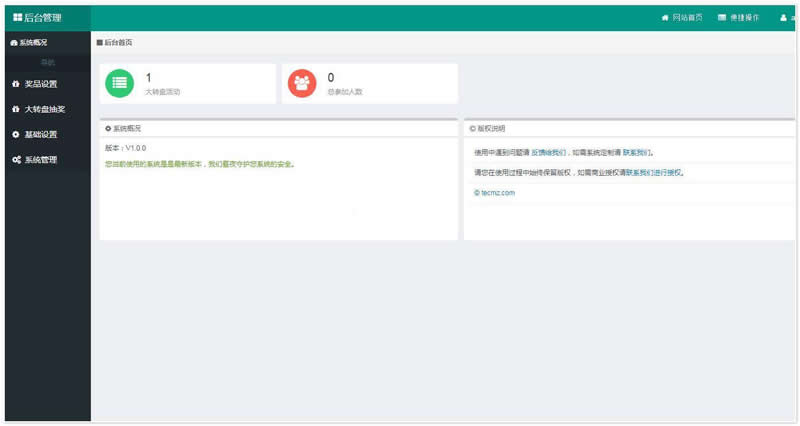Click the number 0 above 总参加人数

(331, 78)
